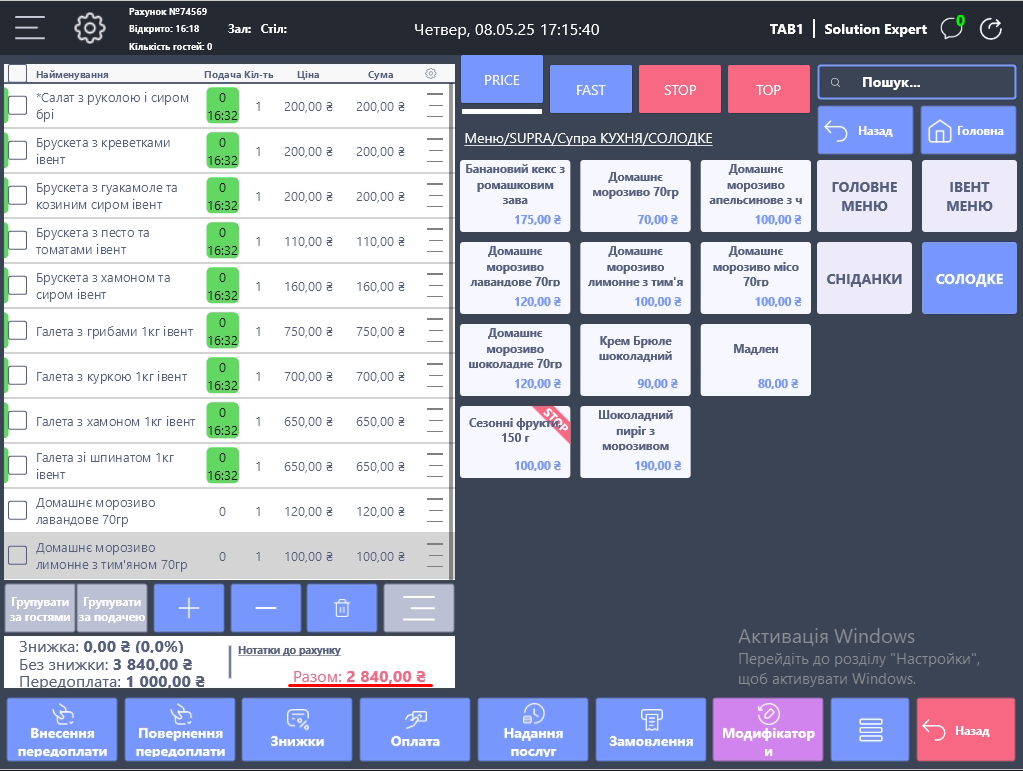Open the list-lines button beside trash
The image size is (1023, 771).
coord(419,608)
